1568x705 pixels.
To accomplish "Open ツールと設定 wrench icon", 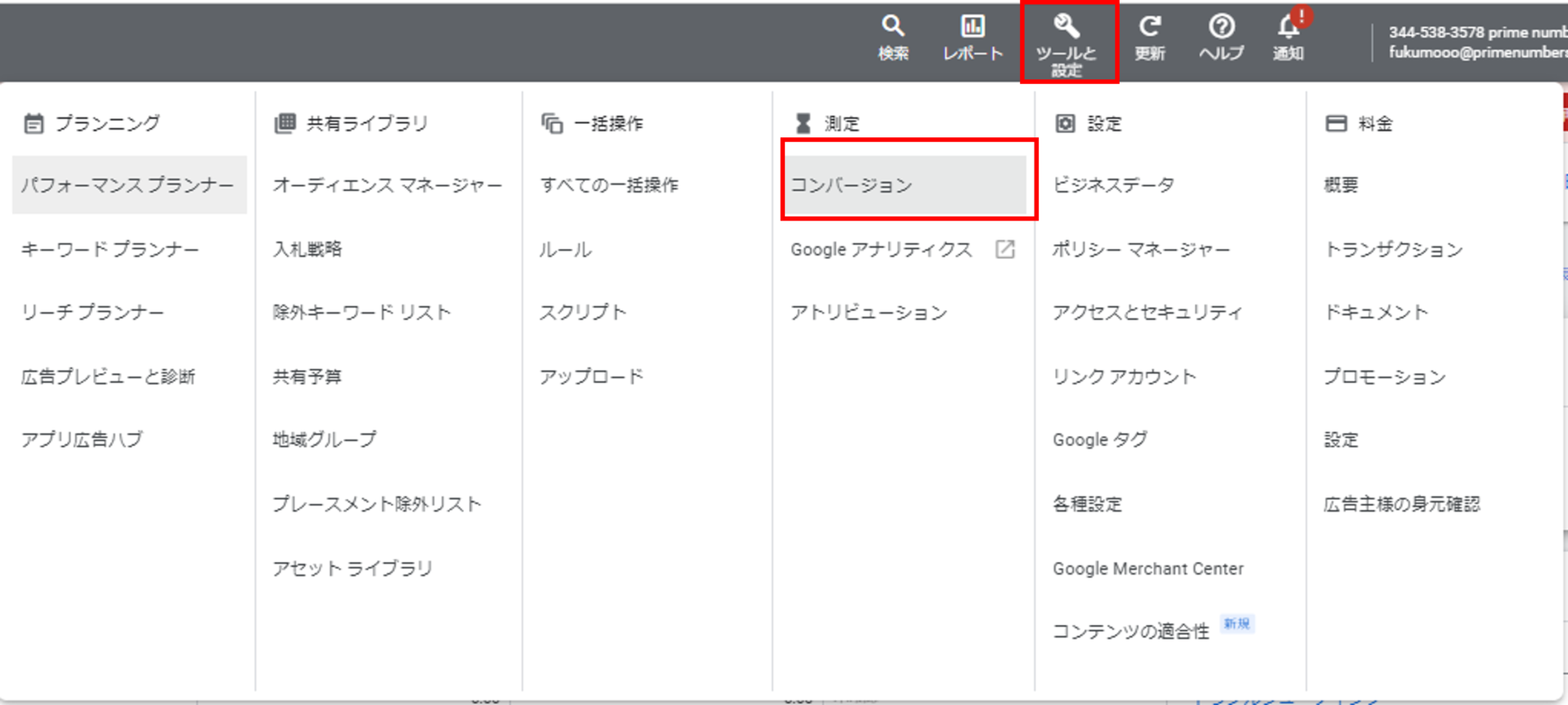I will click(1067, 26).
